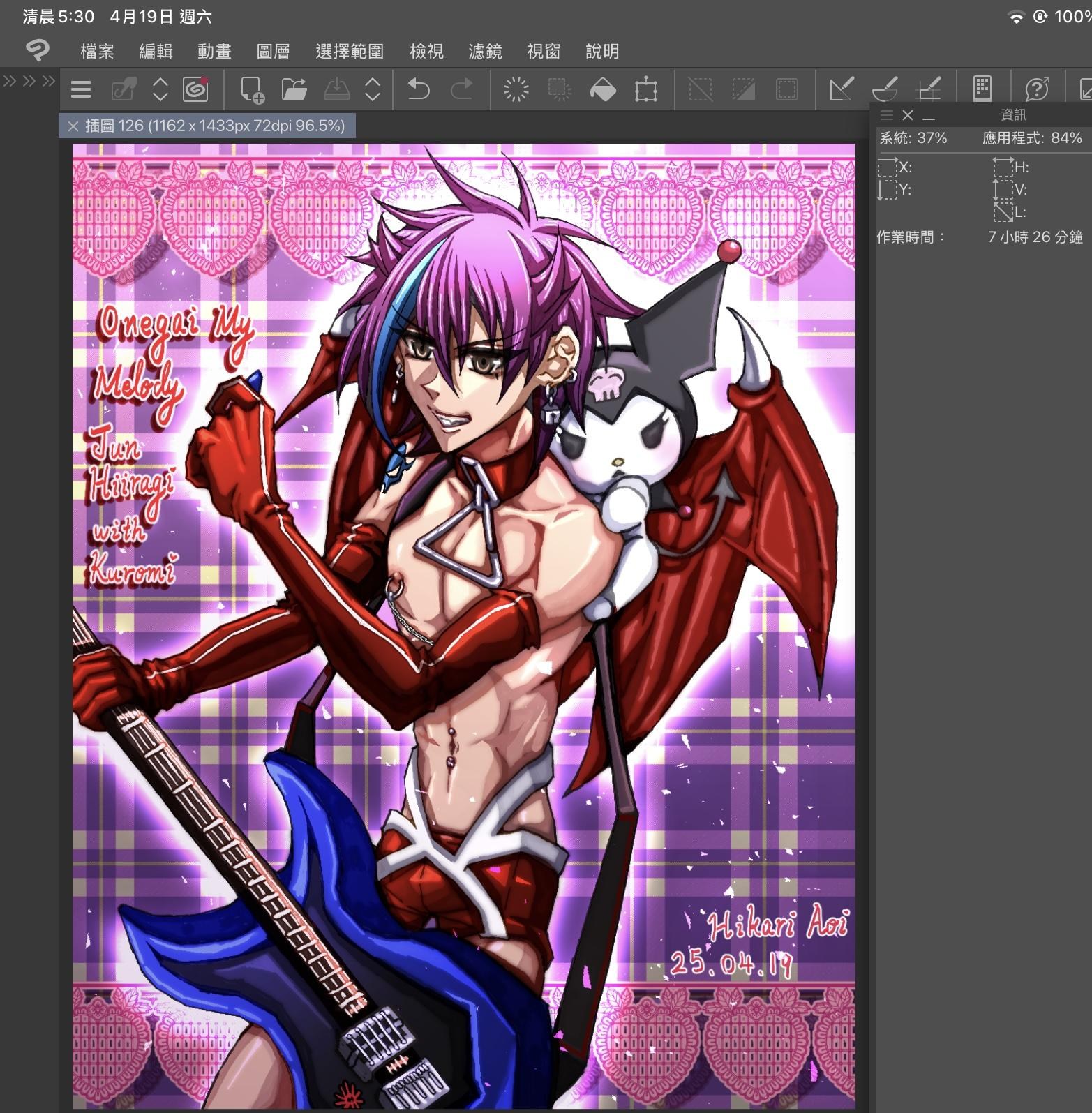Click the 資訊 panel title
This screenshot has width=1092, height=1113.
pos(1013,114)
